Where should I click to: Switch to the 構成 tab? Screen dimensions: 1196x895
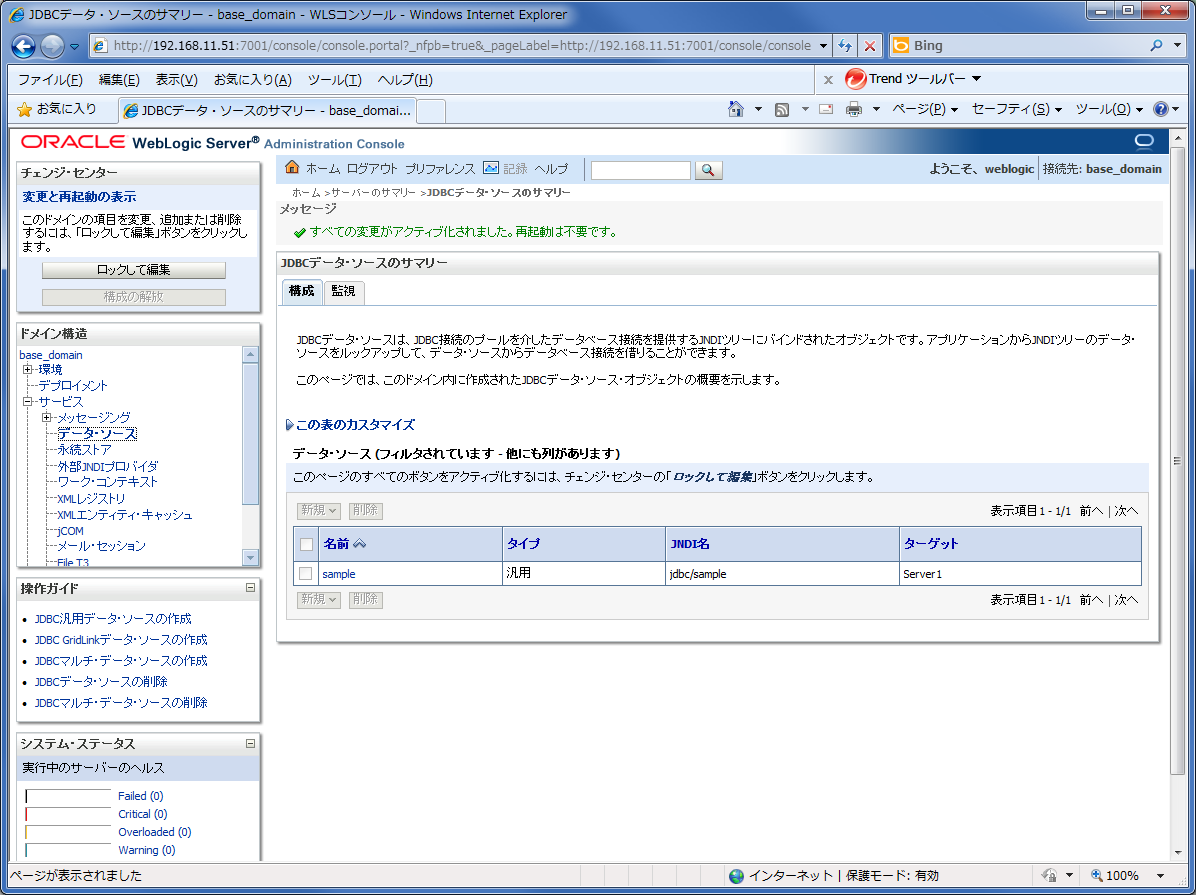(301, 291)
